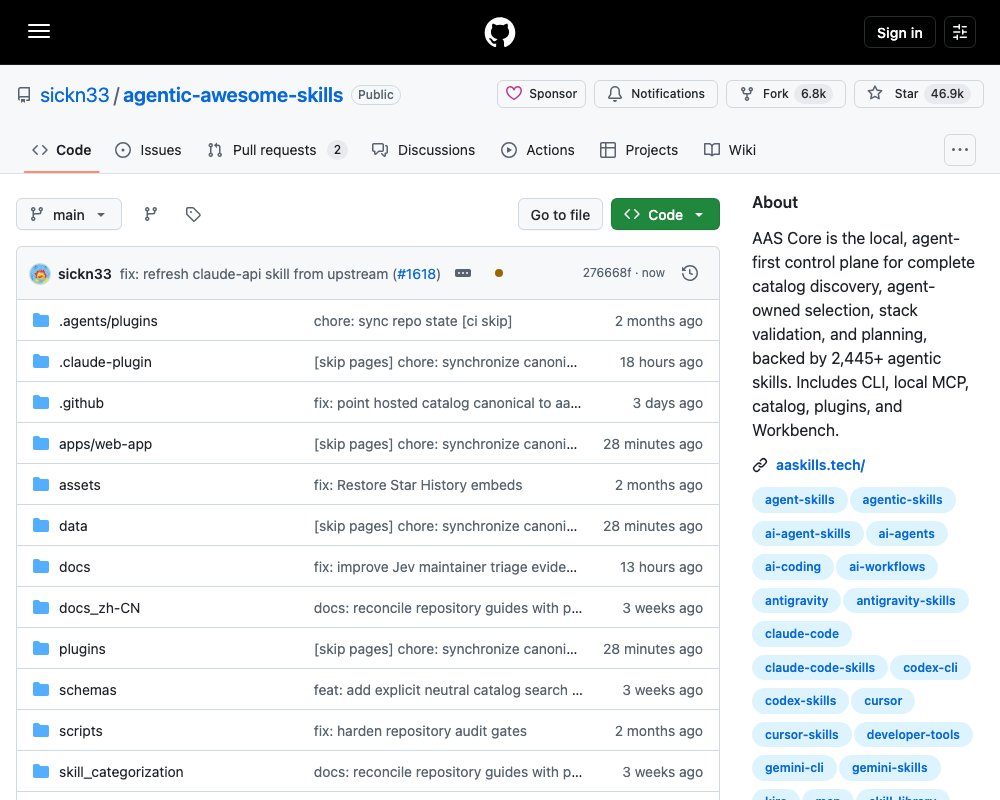Screen dimensions: 1000x800
Task: Click the Sponsor button
Action: pyautogui.click(x=541, y=94)
